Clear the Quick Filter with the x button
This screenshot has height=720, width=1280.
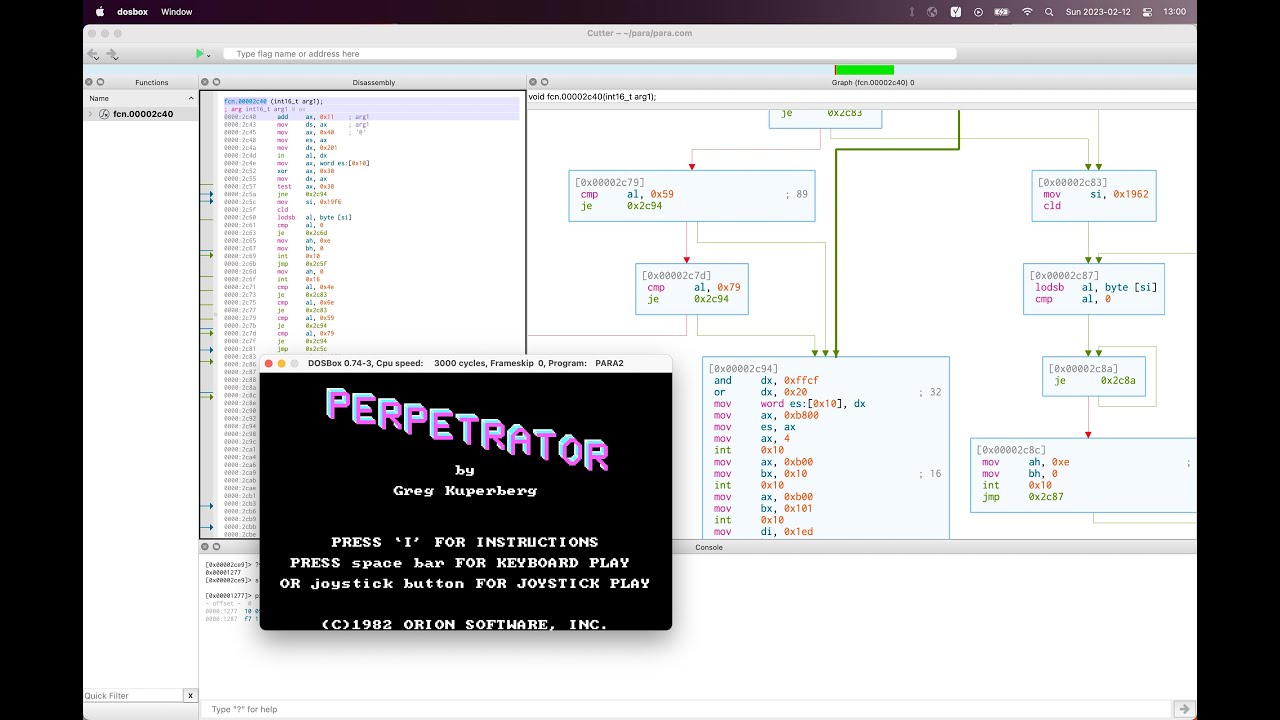coord(190,695)
